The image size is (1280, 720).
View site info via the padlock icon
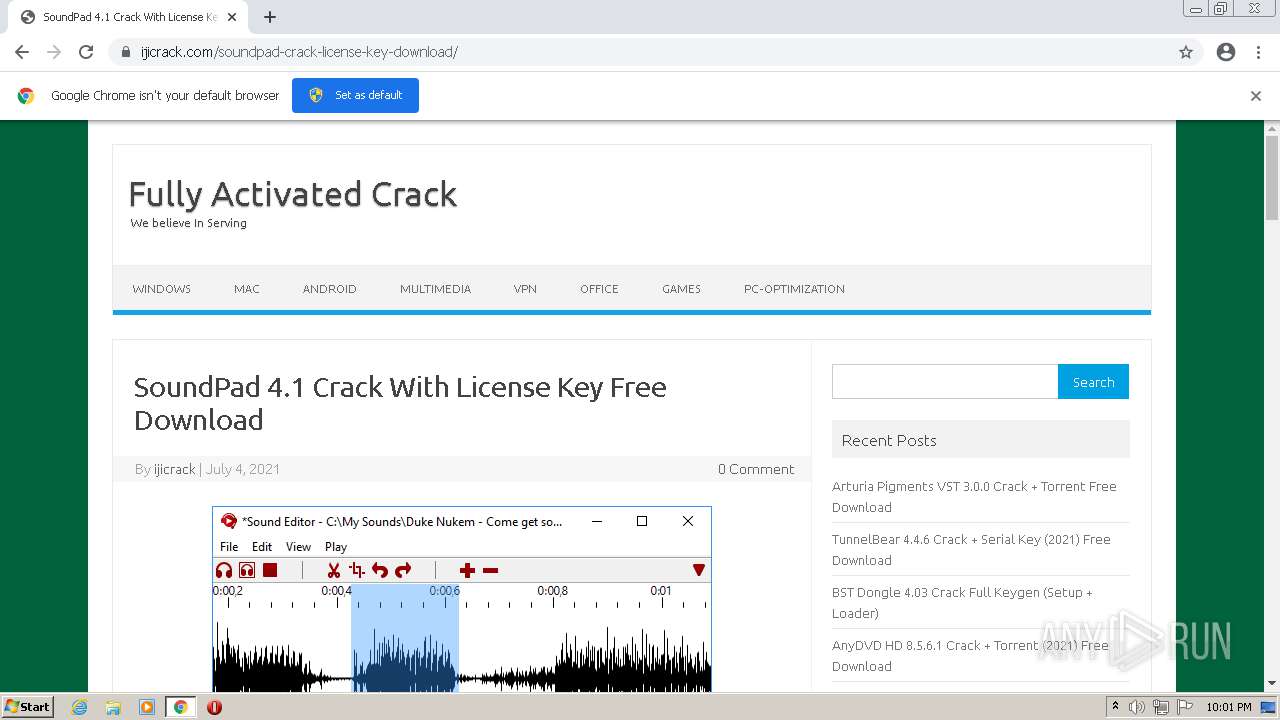(x=126, y=52)
